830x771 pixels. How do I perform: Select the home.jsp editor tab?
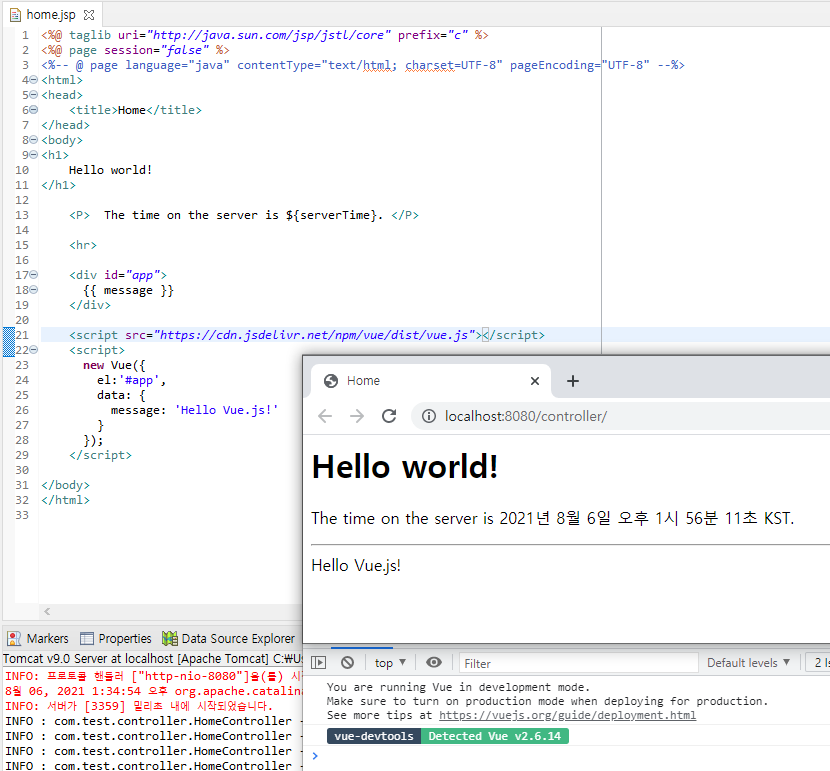(x=51, y=15)
